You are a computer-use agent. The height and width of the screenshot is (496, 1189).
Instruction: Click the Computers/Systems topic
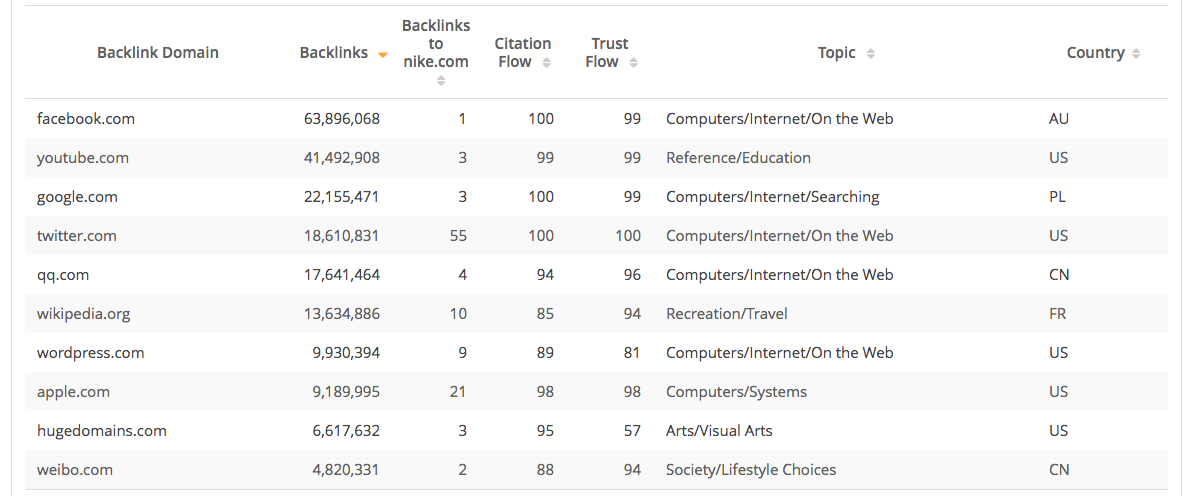click(736, 391)
